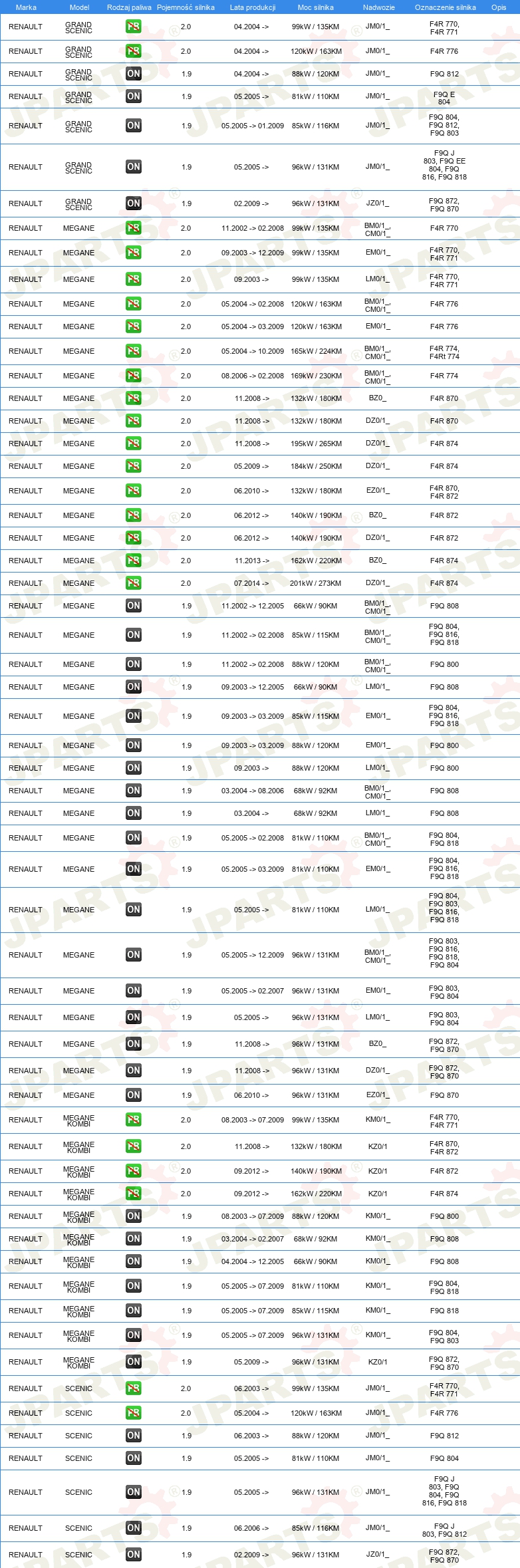
Task: Click ON icon in Megane Kombi KZ0/1 diesel row
Action: pos(134,1362)
